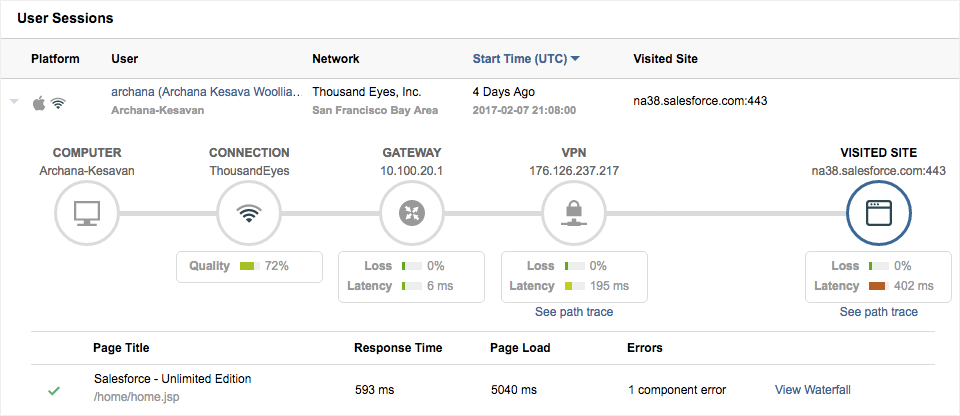Screen dimensions: 960x416
Task: Click the 1 component error text
Action: [x=677, y=389]
